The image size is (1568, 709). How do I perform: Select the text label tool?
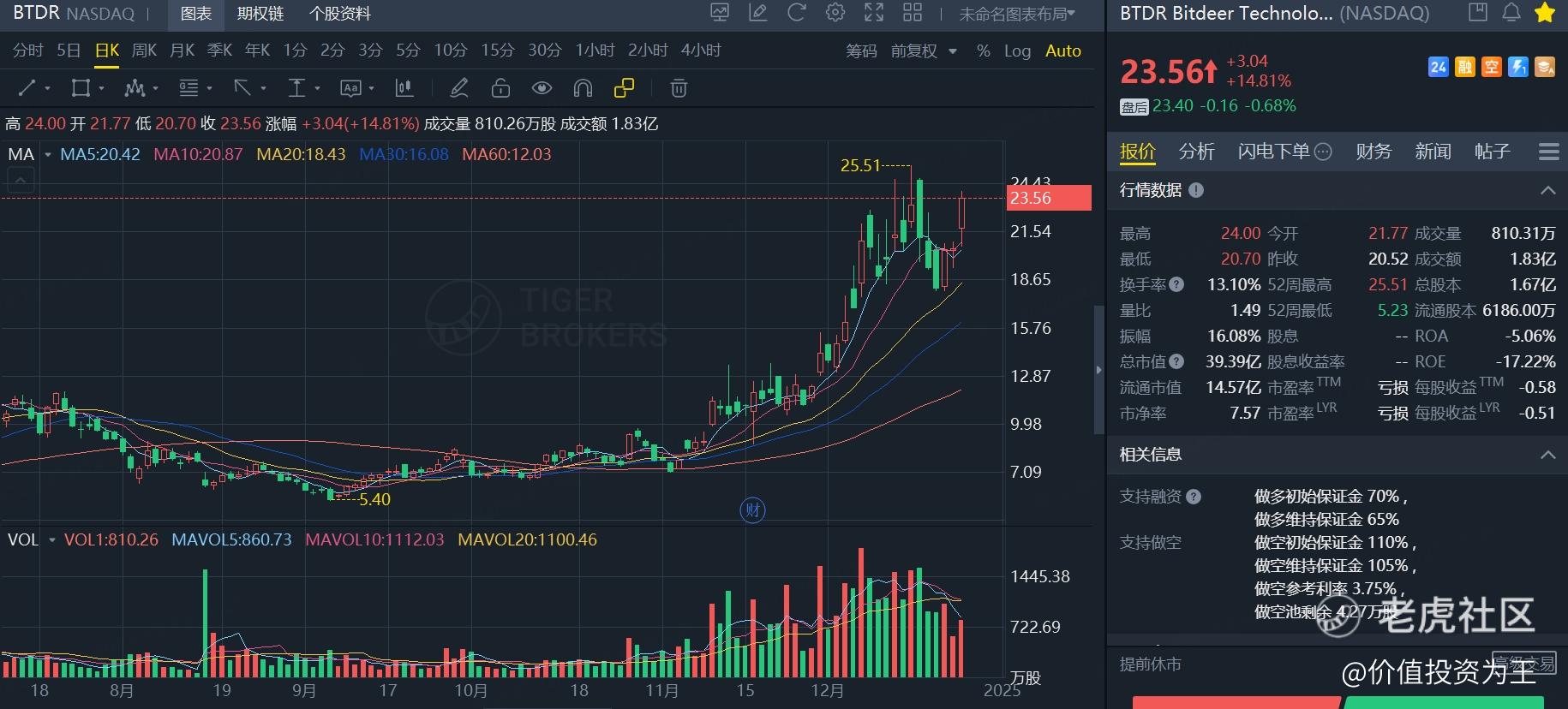[x=351, y=87]
